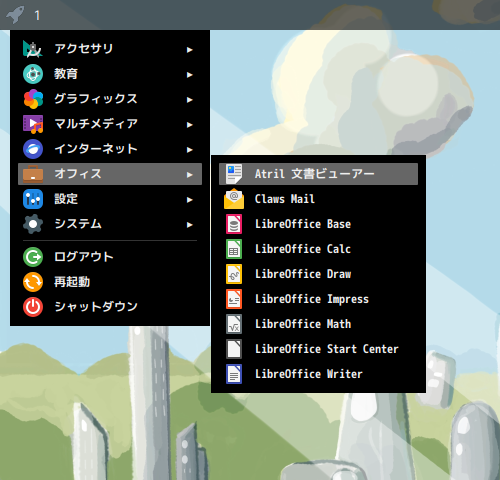Launch Atril 文書ビューアー
The height and width of the screenshot is (480, 500).
pos(318,174)
